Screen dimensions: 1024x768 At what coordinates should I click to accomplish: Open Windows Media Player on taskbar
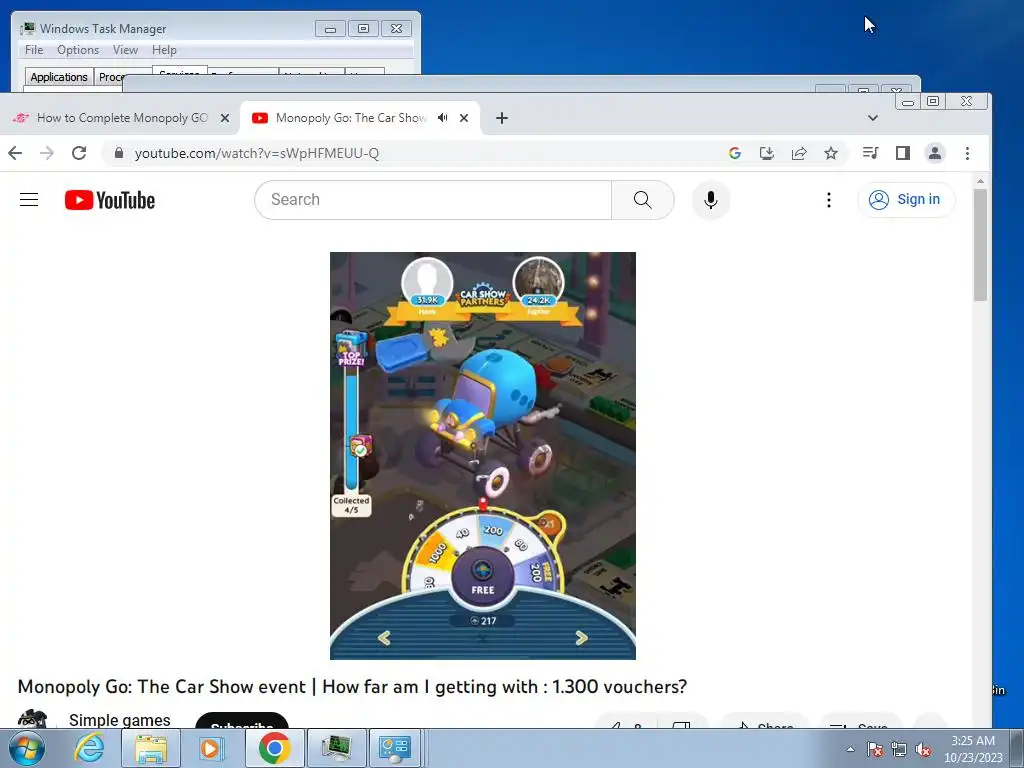(212, 748)
